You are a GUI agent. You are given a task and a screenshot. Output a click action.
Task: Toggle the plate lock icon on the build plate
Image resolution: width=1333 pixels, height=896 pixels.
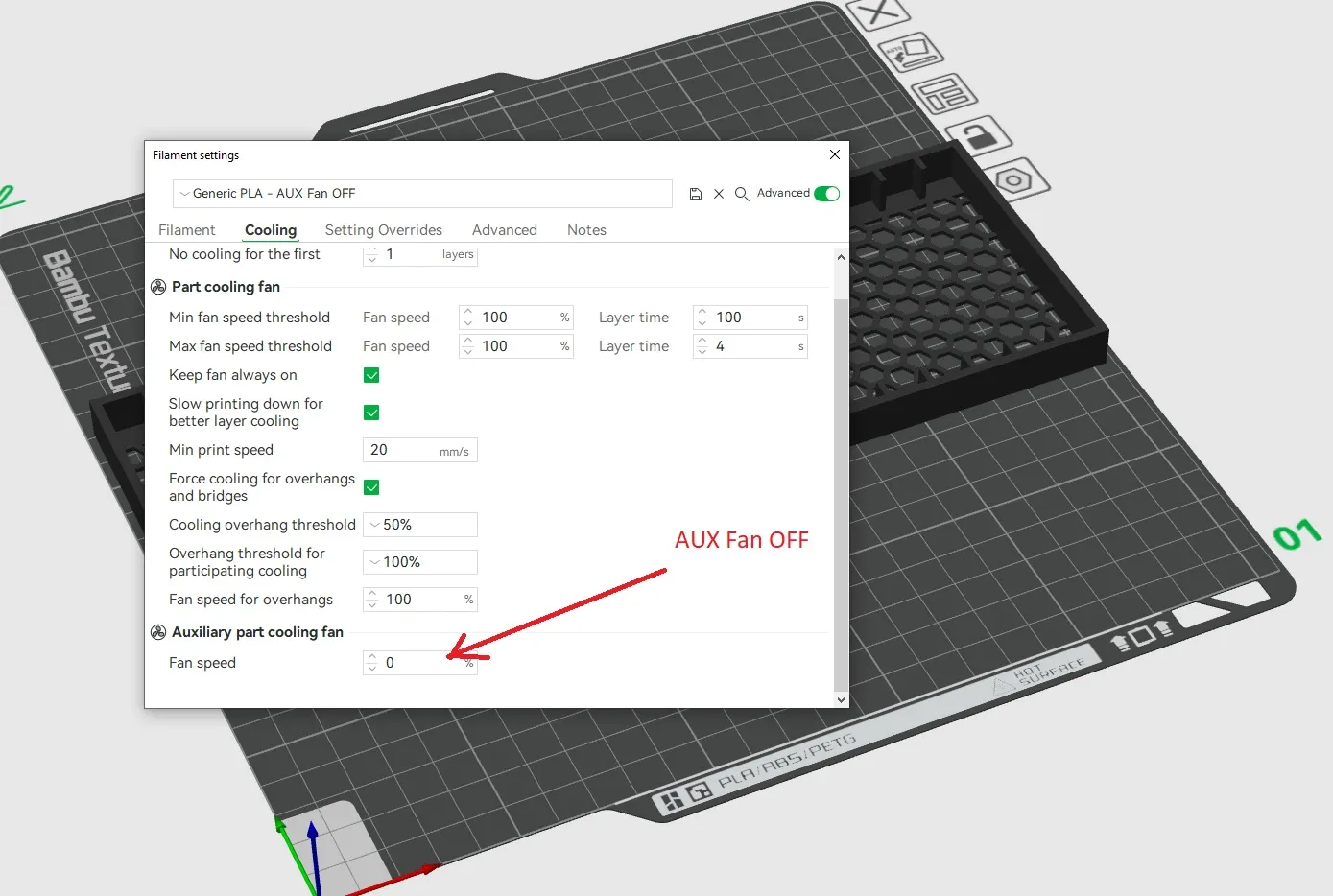(979, 136)
